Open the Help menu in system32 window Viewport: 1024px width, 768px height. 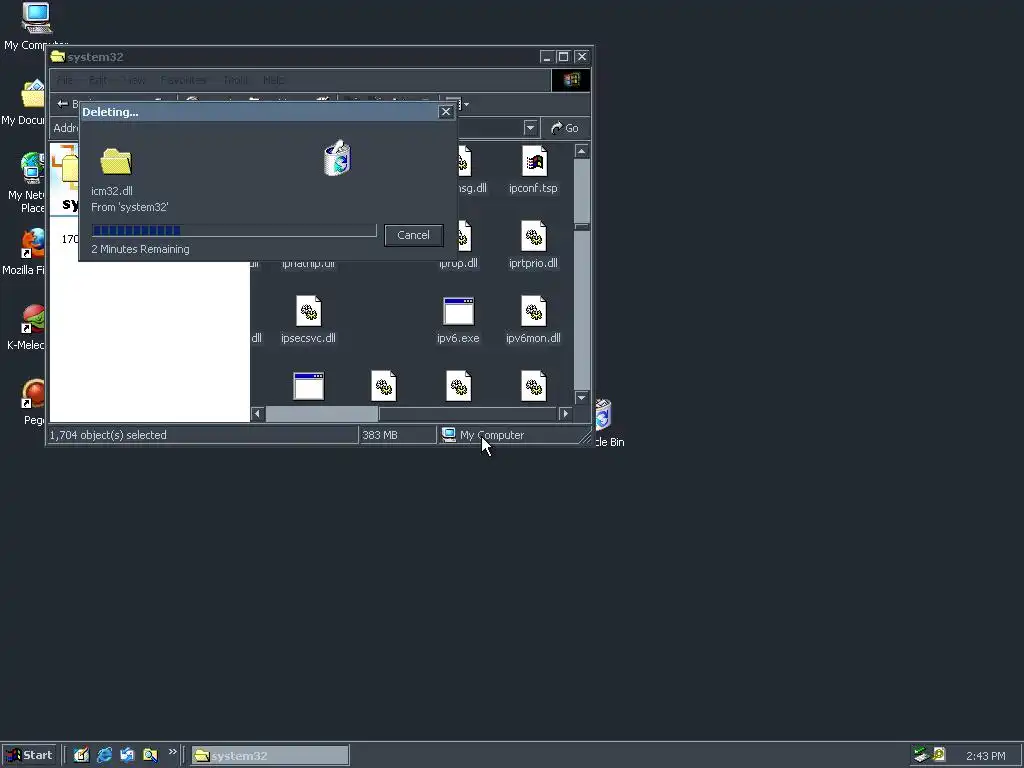click(274, 80)
